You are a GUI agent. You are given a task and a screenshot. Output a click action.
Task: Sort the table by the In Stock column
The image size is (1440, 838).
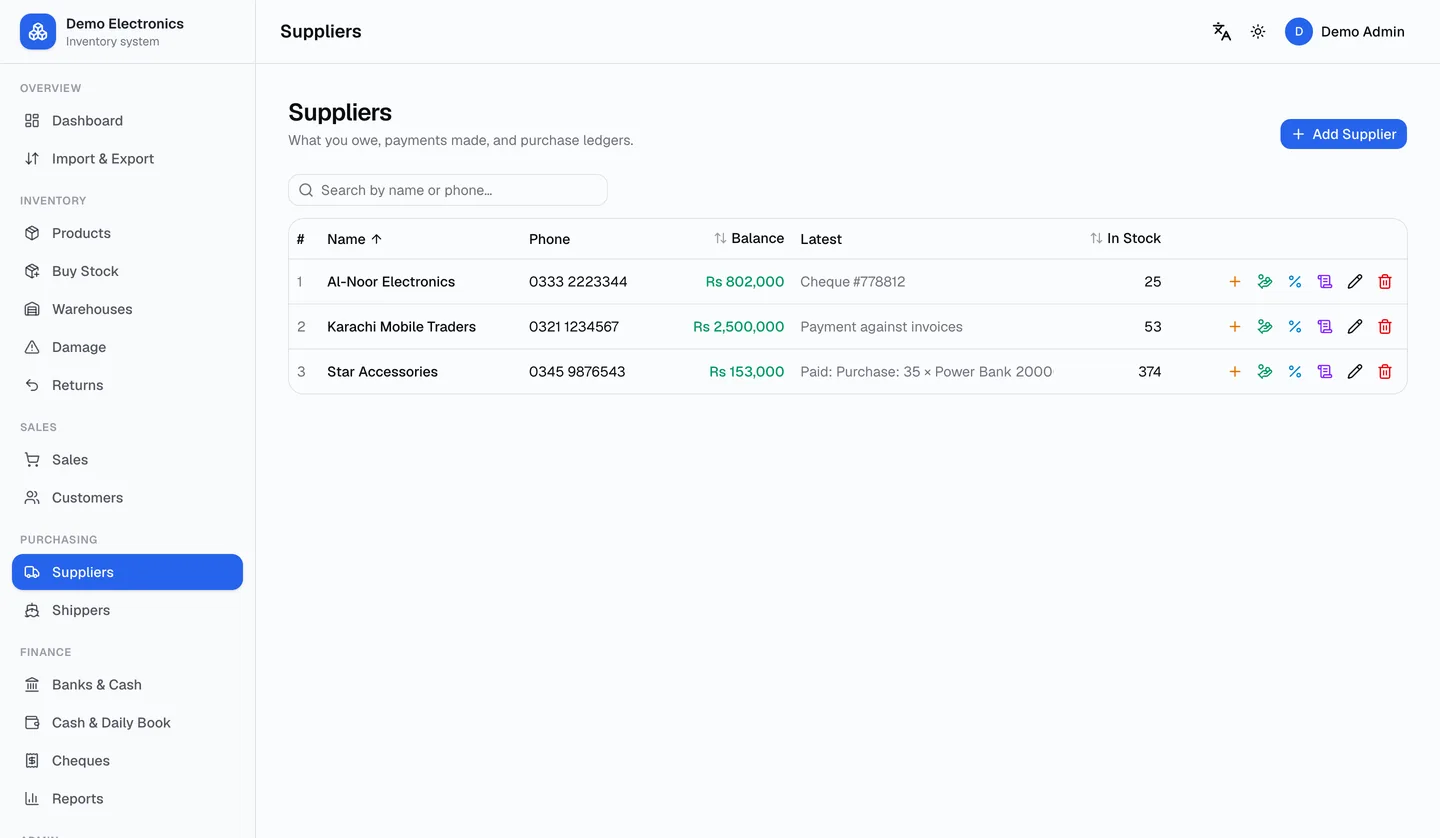point(1125,238)
